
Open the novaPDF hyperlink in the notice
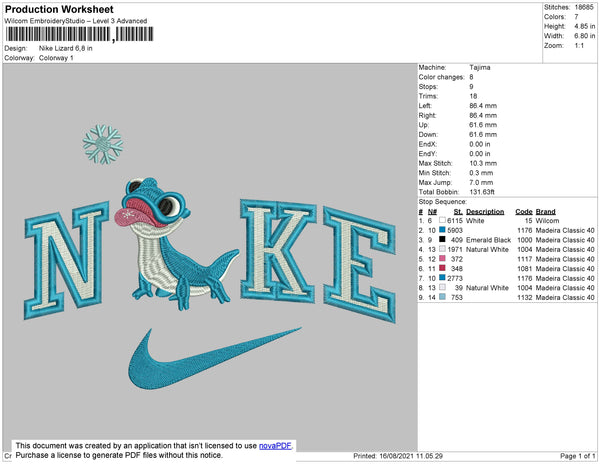[x=275, y=446]
